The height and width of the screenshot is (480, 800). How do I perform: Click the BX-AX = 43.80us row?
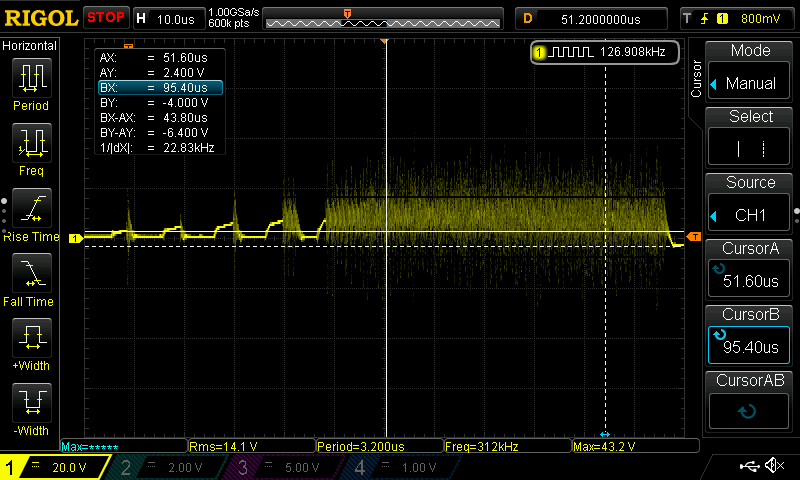(x=160, y=118)
